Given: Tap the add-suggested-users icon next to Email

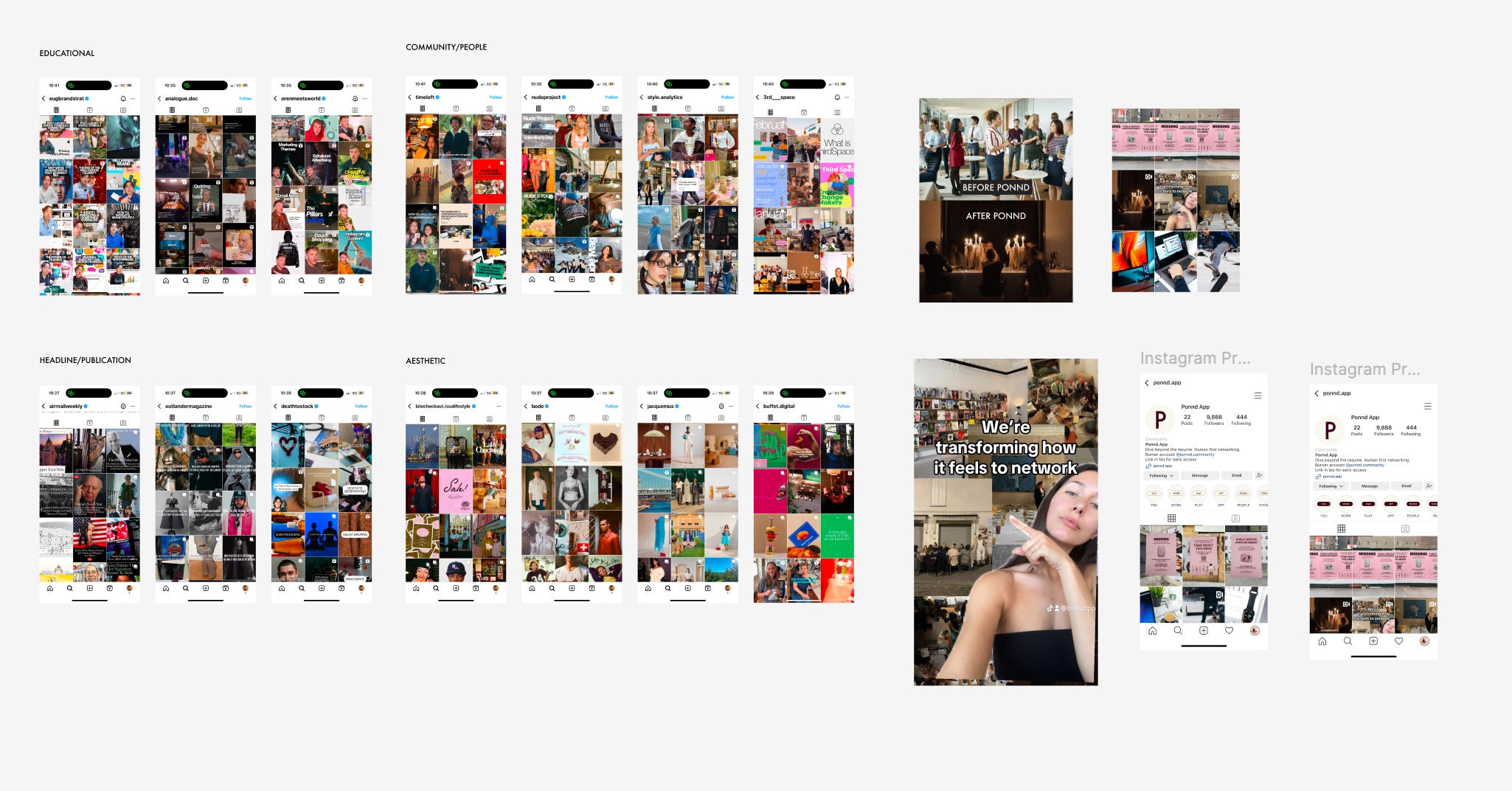Looking at the screenshot, I should pos(1258,475).
